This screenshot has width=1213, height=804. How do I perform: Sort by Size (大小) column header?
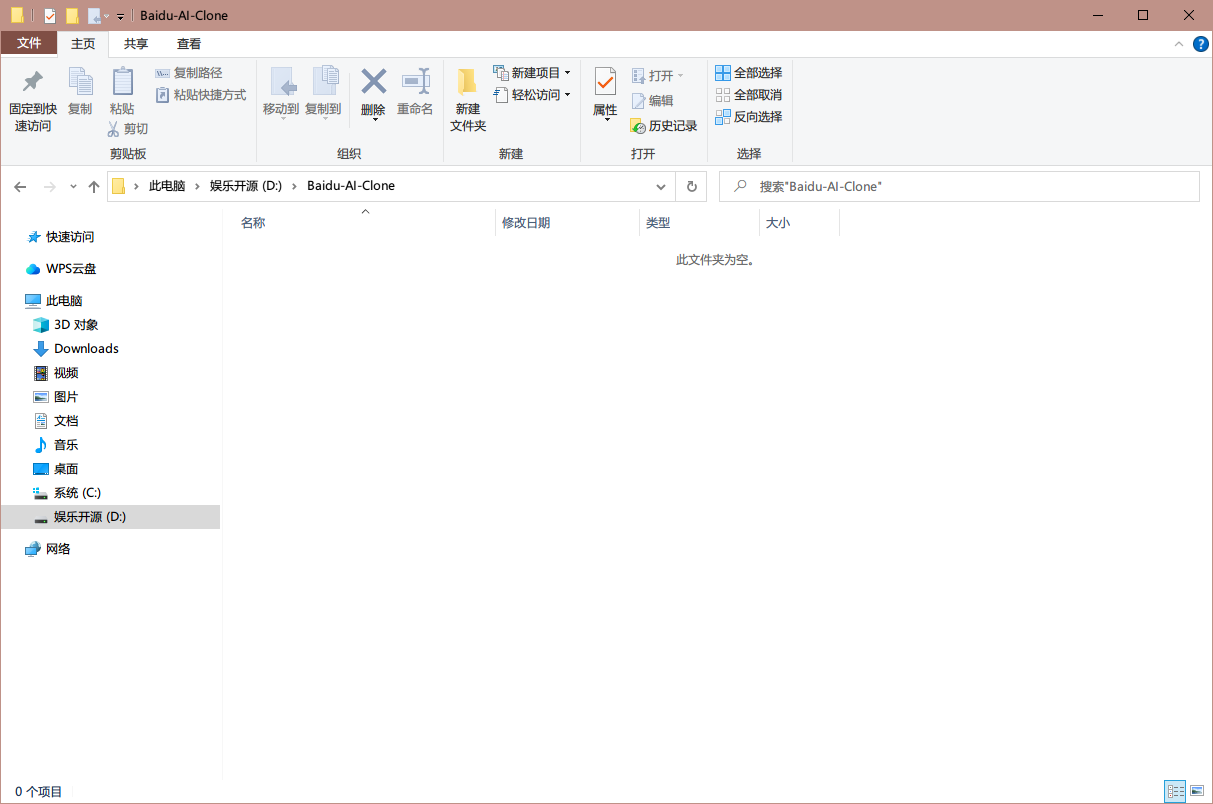(778, 223)
